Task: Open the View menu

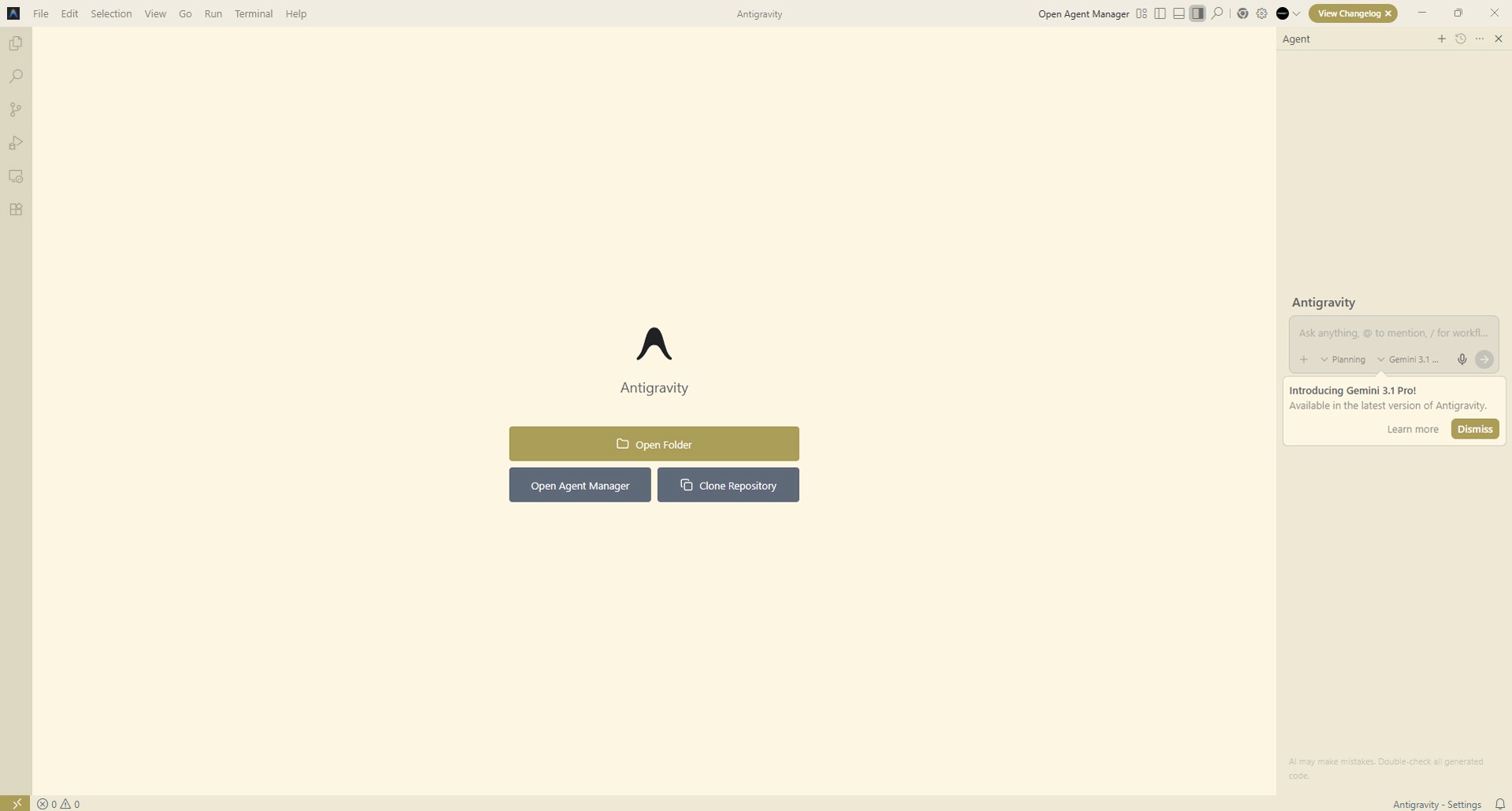Action: point(155,13)
